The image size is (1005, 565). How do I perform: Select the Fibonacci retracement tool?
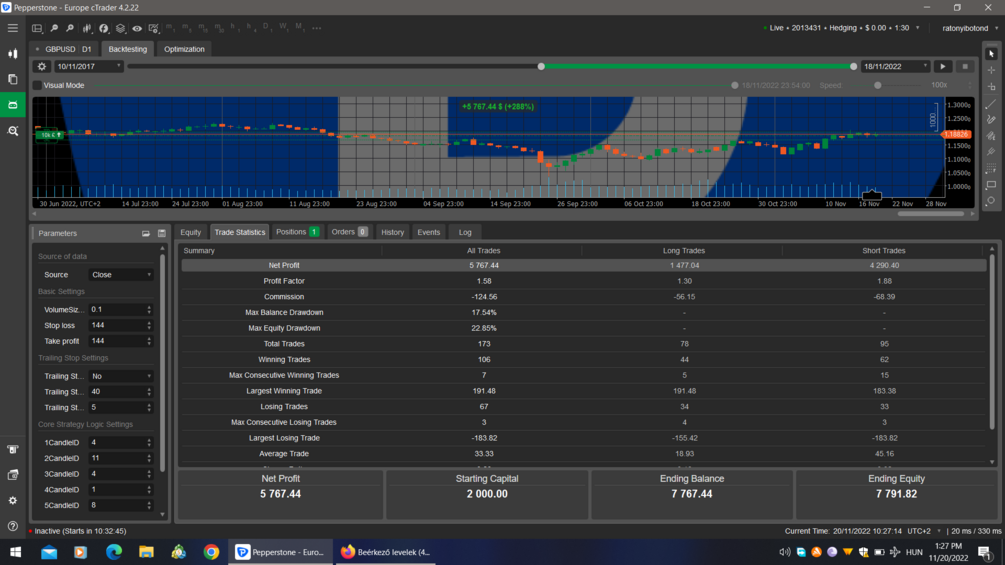[991, 168]
